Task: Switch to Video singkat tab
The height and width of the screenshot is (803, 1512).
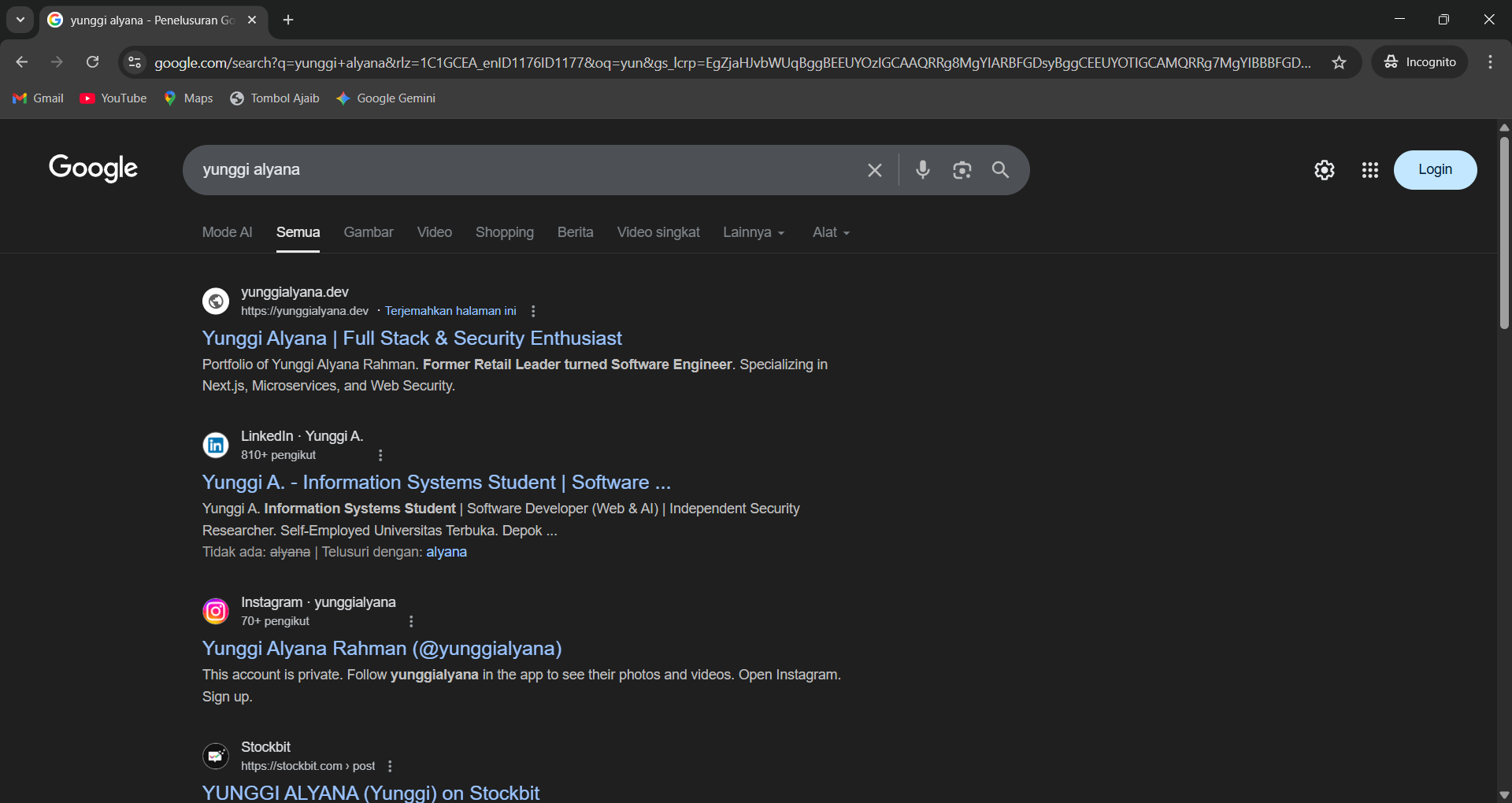Action: tap(658, 232)
